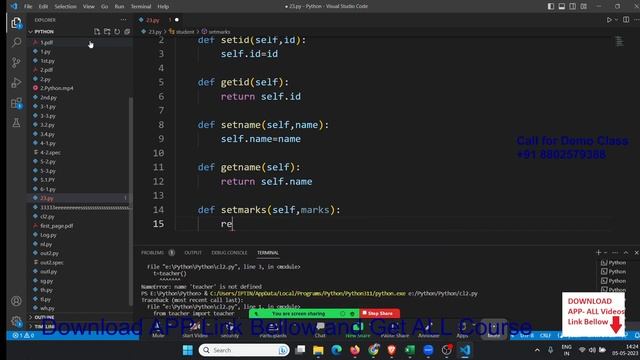Image resolution: width=640 pixels, height=360 pixels.
Task: Toggle bottom panel visibility
Action: pos(562,6)
